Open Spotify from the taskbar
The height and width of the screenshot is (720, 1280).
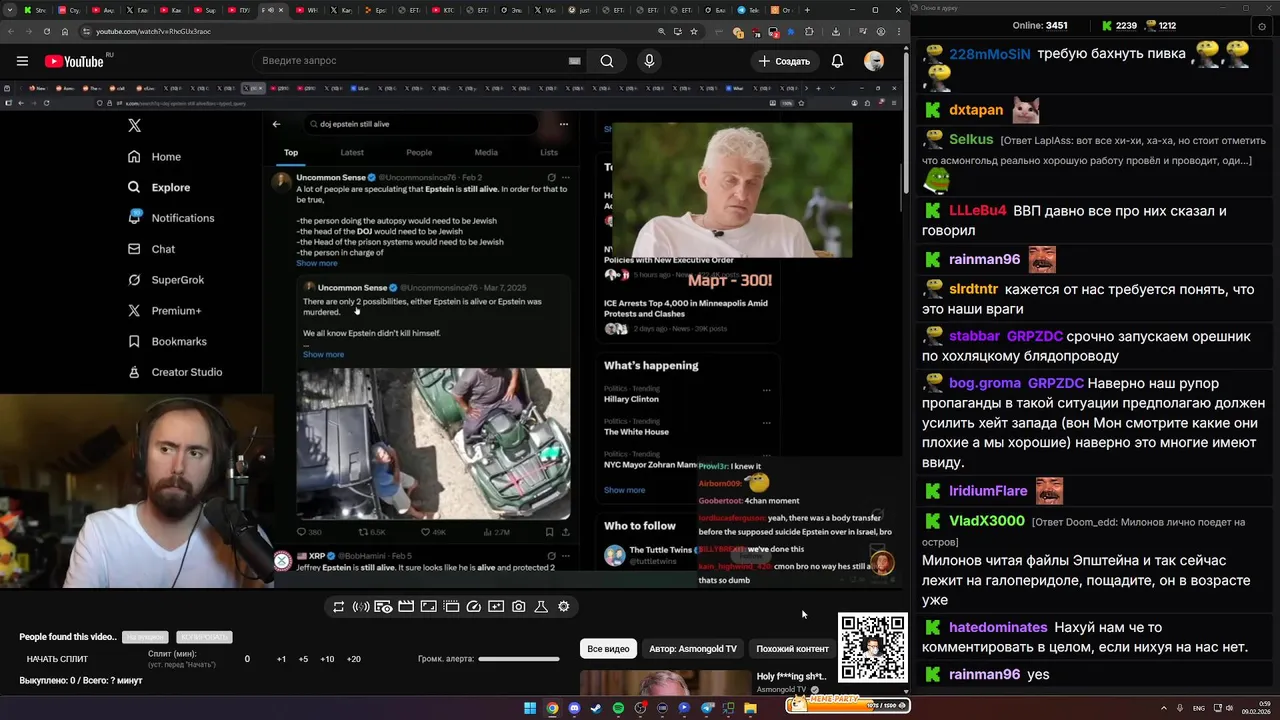tap(618, 708)
